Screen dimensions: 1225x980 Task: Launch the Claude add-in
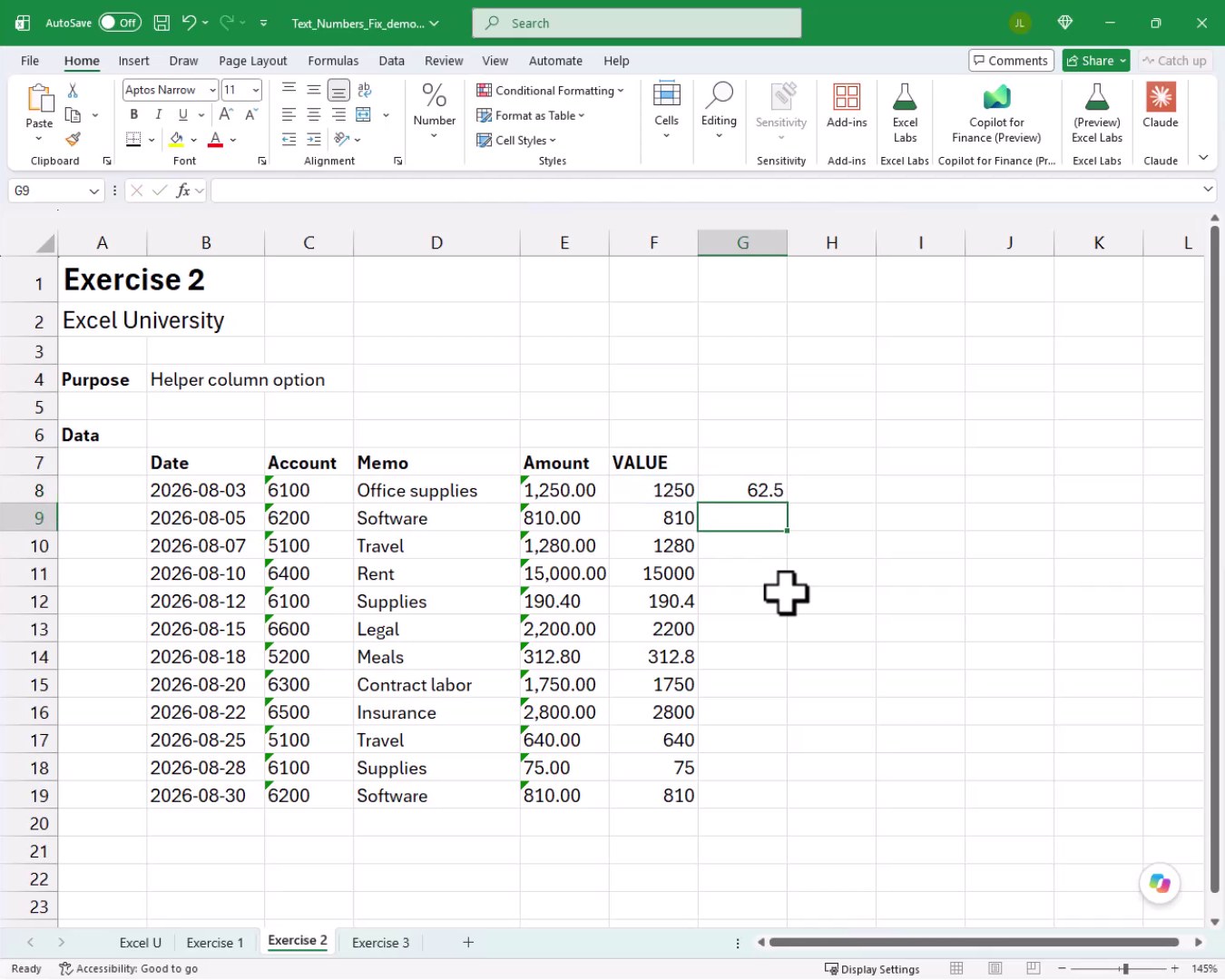1161,106
